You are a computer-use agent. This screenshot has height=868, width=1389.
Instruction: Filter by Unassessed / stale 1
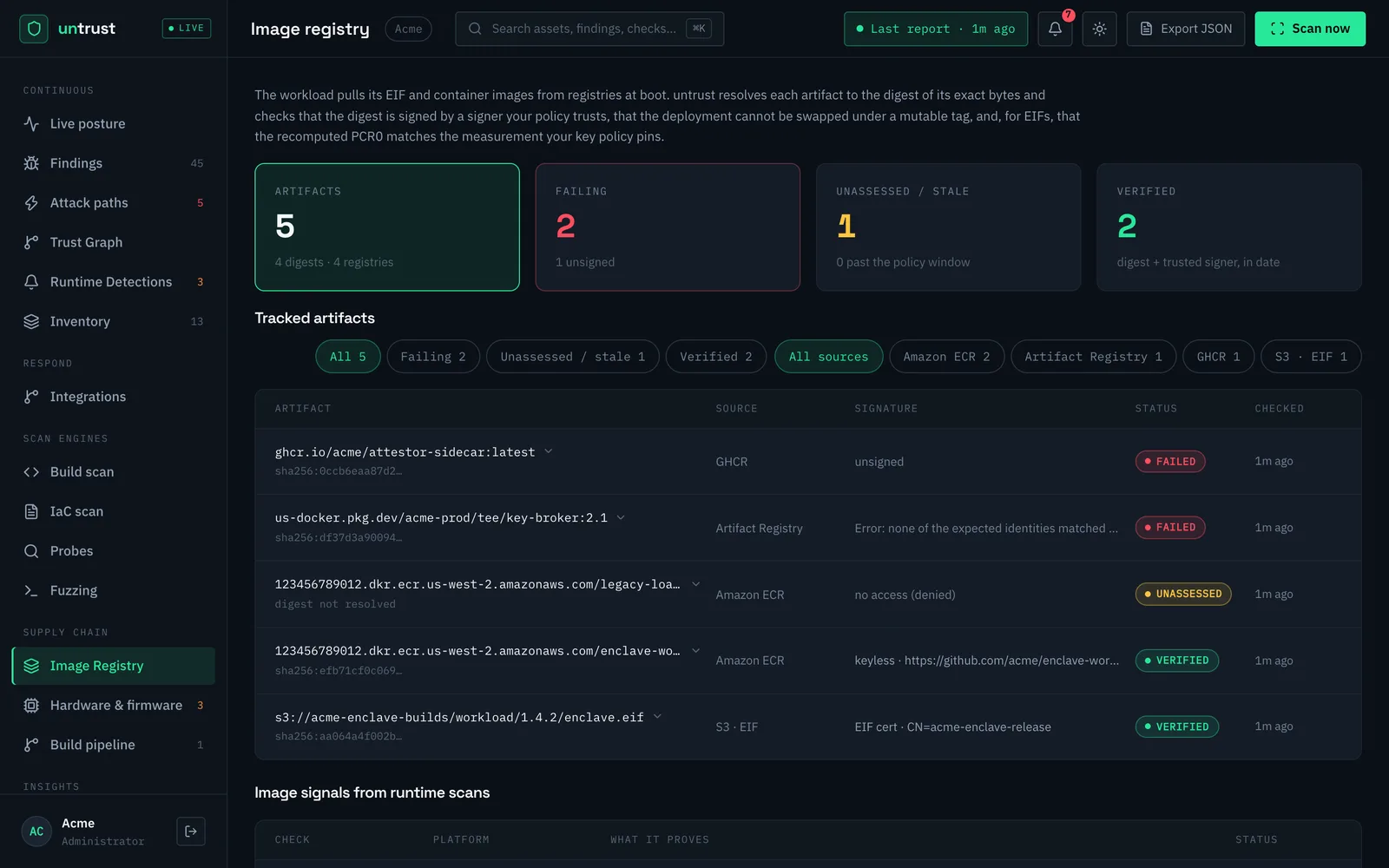click(x=573, y=357)
